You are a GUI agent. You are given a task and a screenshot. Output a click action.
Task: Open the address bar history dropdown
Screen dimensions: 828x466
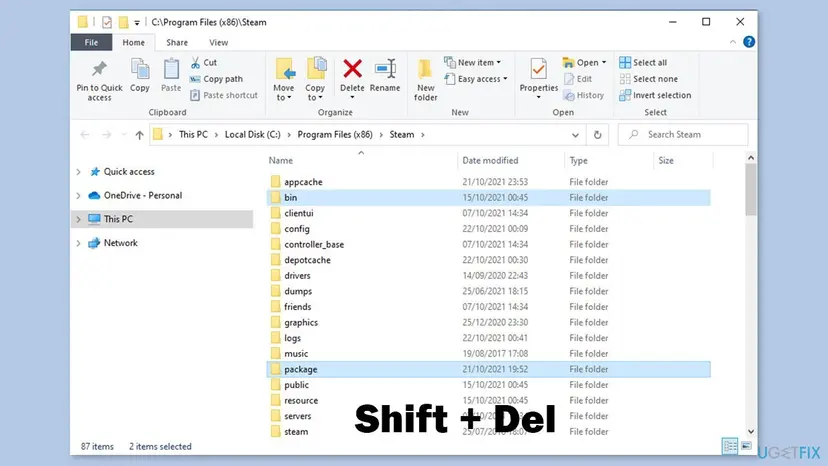575,135
